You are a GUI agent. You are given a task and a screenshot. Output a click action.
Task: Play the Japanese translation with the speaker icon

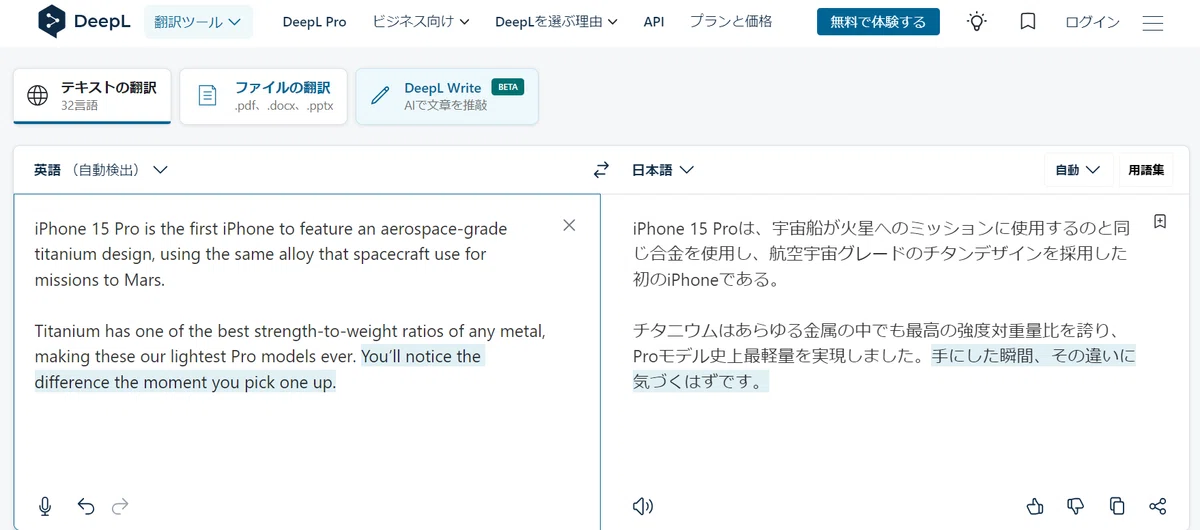643,506
